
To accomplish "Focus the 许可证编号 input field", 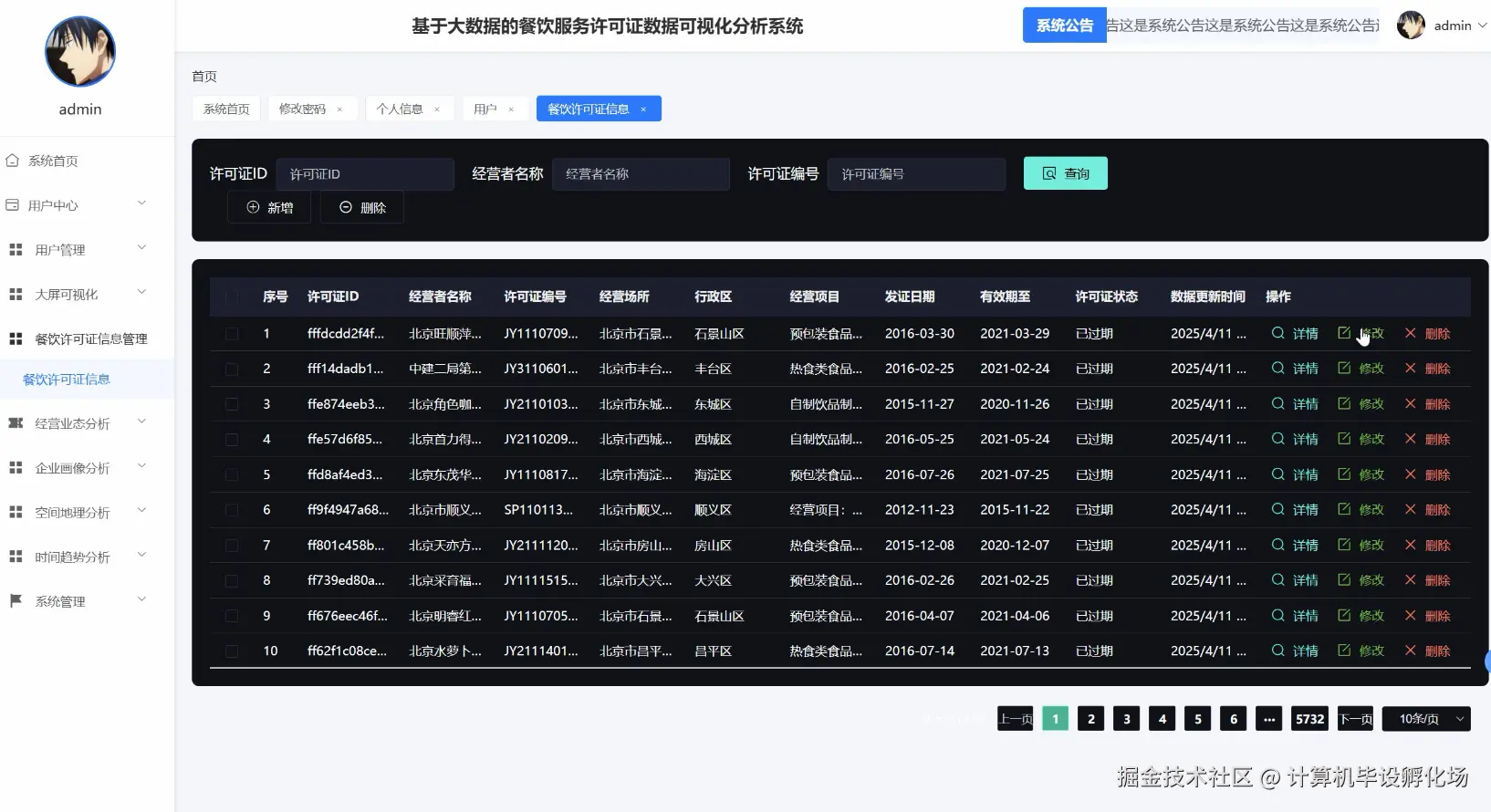I will point(917,174).
